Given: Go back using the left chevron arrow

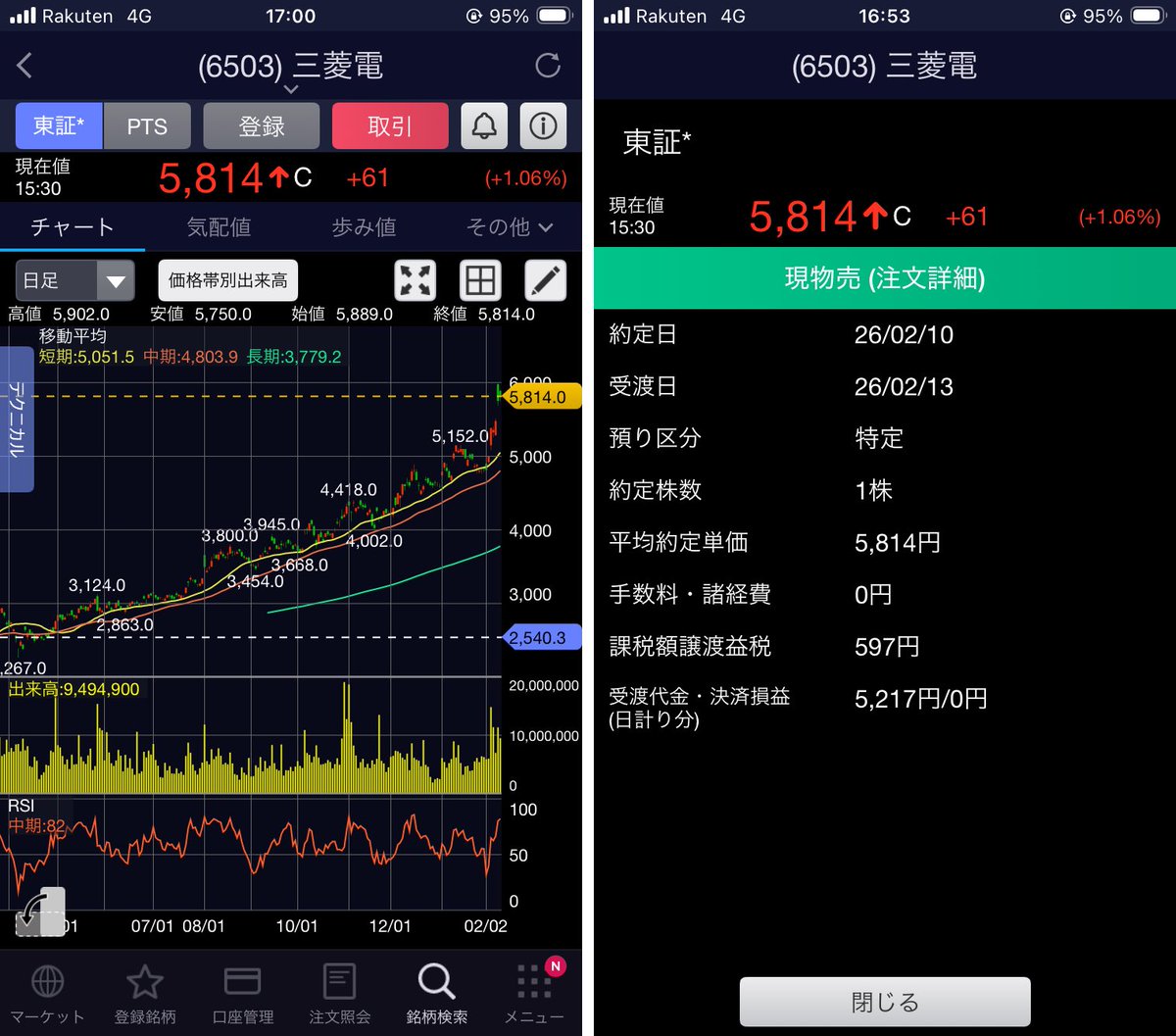Looking at the screenshot, I should pyautogui.click(x=24, y=66).
